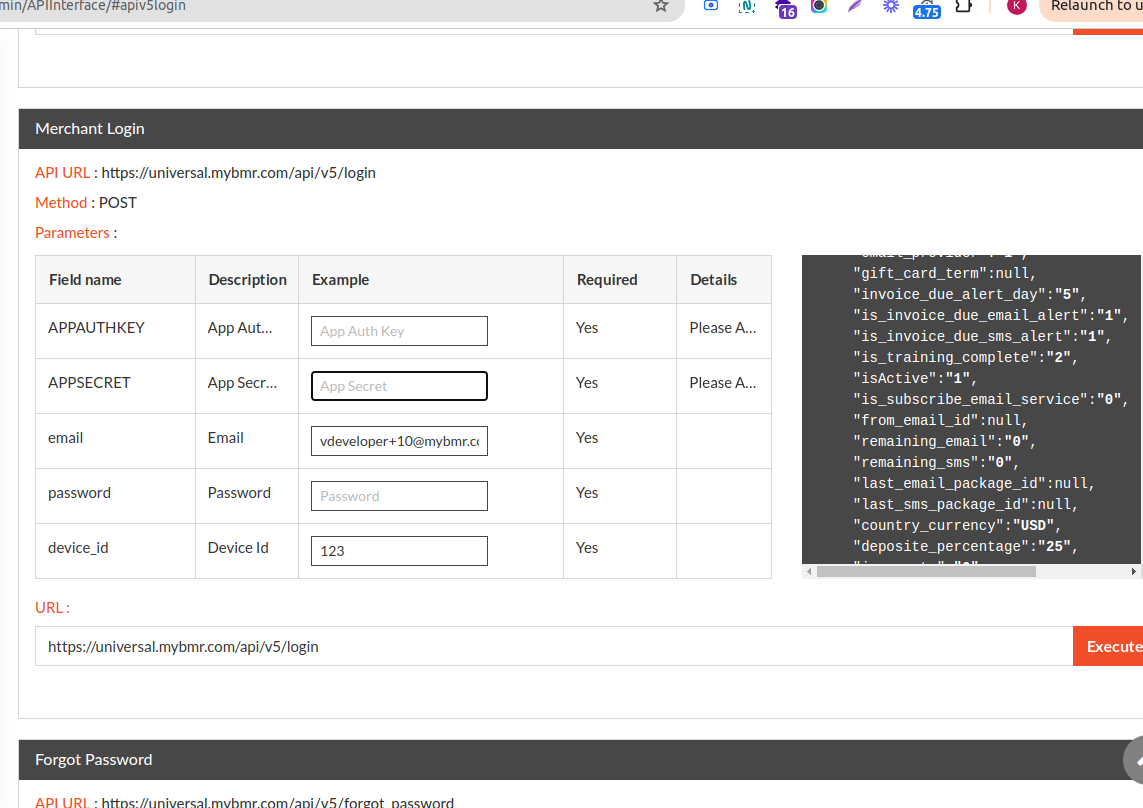Screen dimensions: 1143x808
Task: Open the round camera lens extension
Action: point(819,6)
